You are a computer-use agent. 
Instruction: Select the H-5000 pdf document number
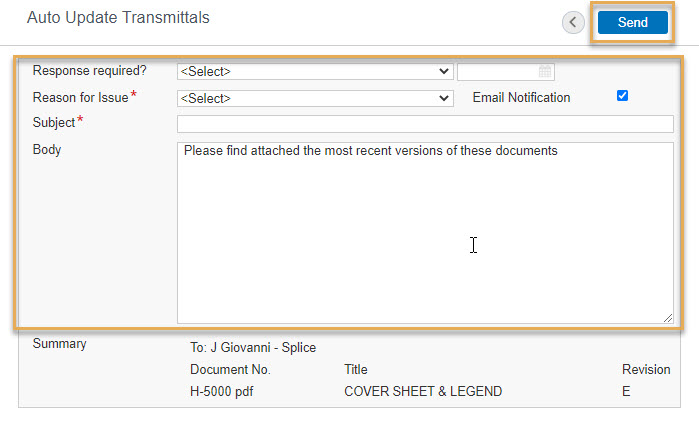222,391
